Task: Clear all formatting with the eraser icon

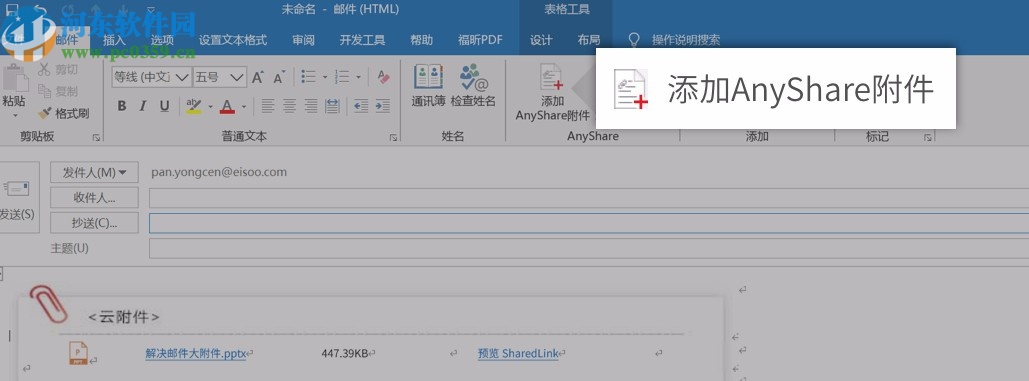Action: 384,77
